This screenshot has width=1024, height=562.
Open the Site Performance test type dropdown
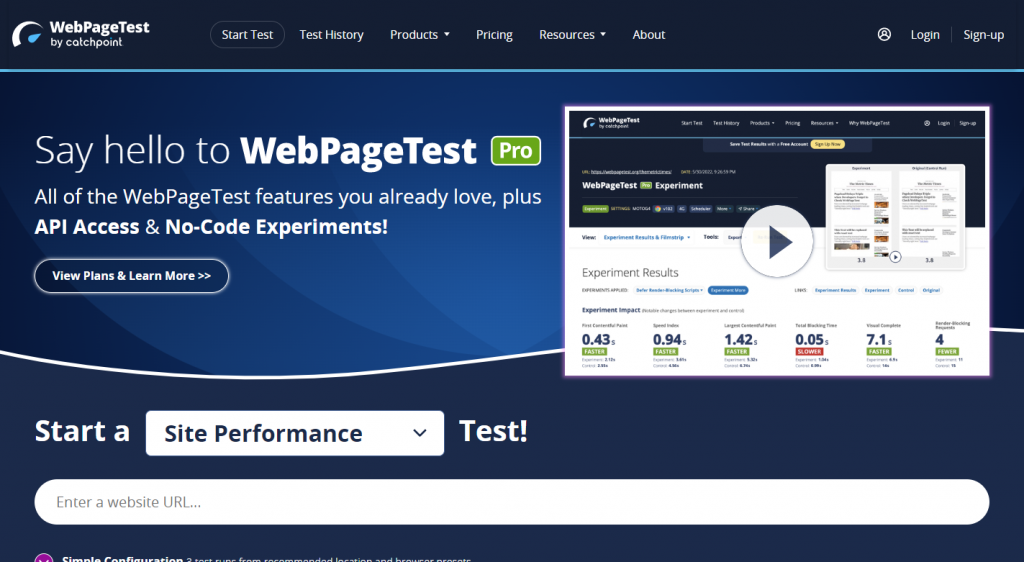coord(295,433)
